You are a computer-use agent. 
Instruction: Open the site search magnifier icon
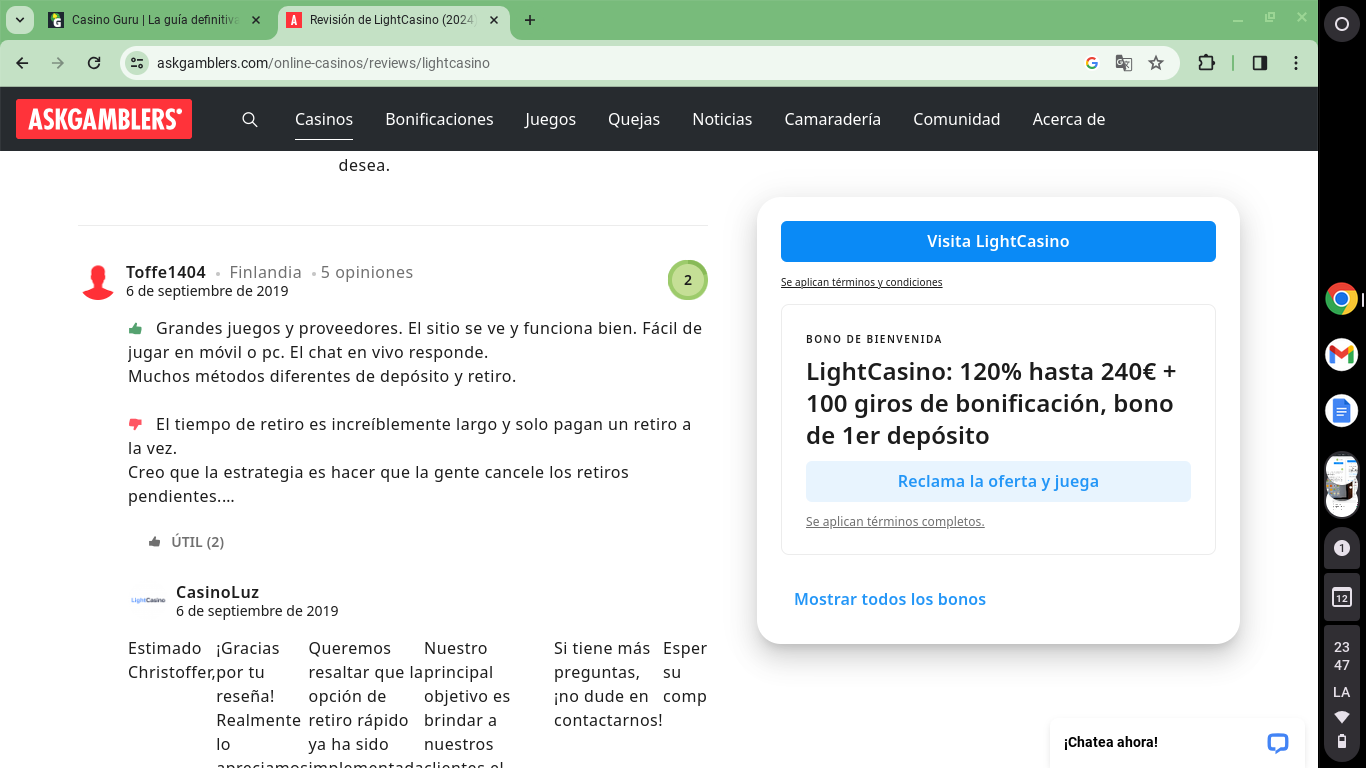[x=250, y=119]
